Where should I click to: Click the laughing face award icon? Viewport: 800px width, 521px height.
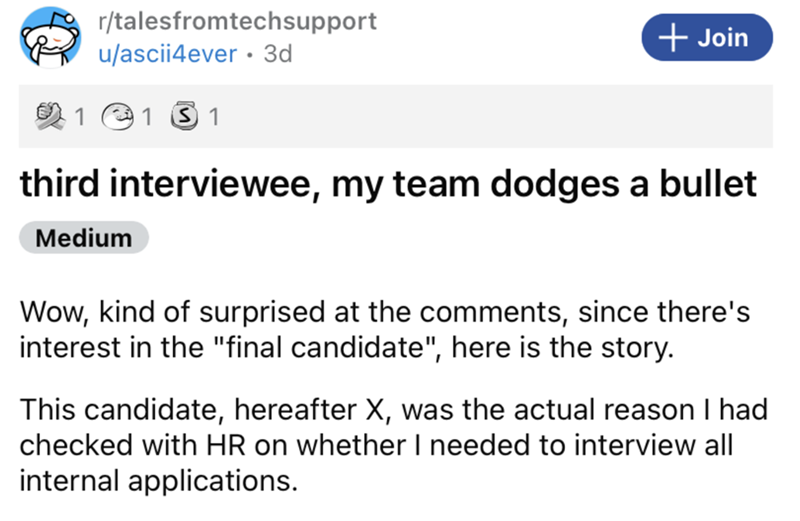coord(121,118)
